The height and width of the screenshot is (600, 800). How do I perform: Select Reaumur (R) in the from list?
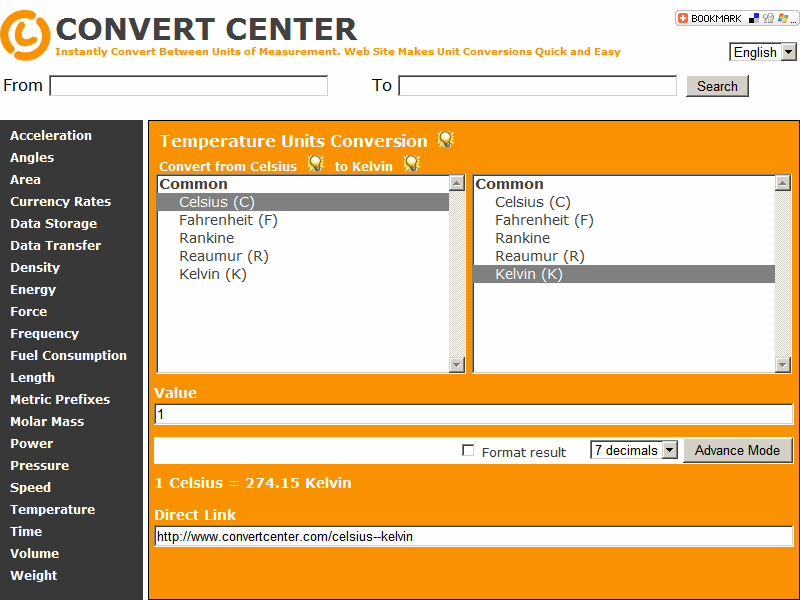[x=303, y=256]
